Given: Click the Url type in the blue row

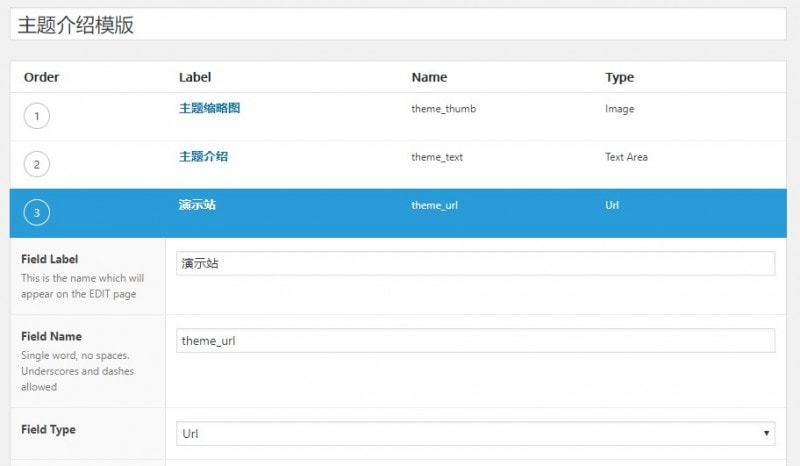Looking at the screenshot, I should (x=612, y=205).
